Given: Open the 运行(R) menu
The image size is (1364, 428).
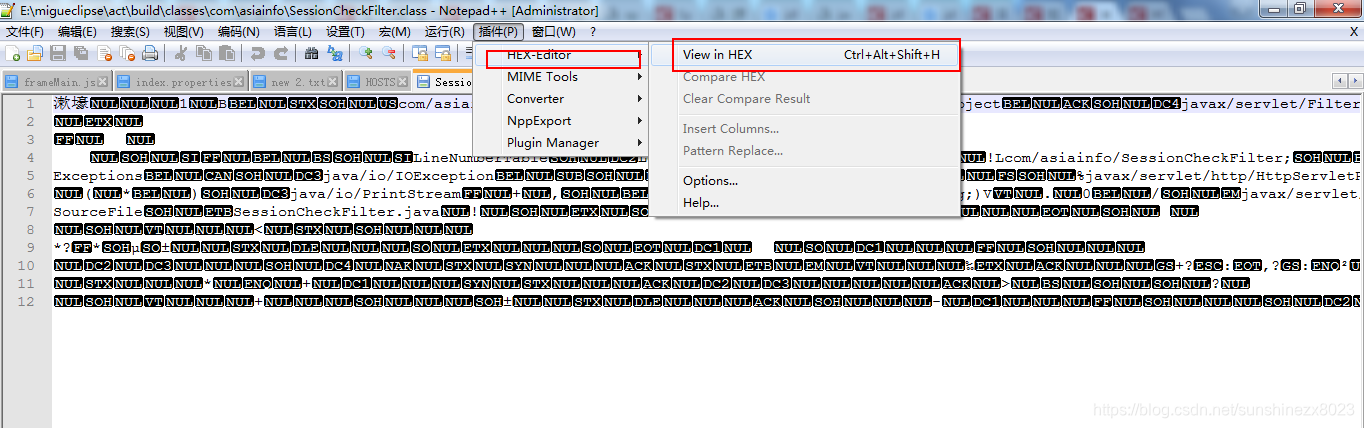Looking at the screenshot, I should click(444, 32).
